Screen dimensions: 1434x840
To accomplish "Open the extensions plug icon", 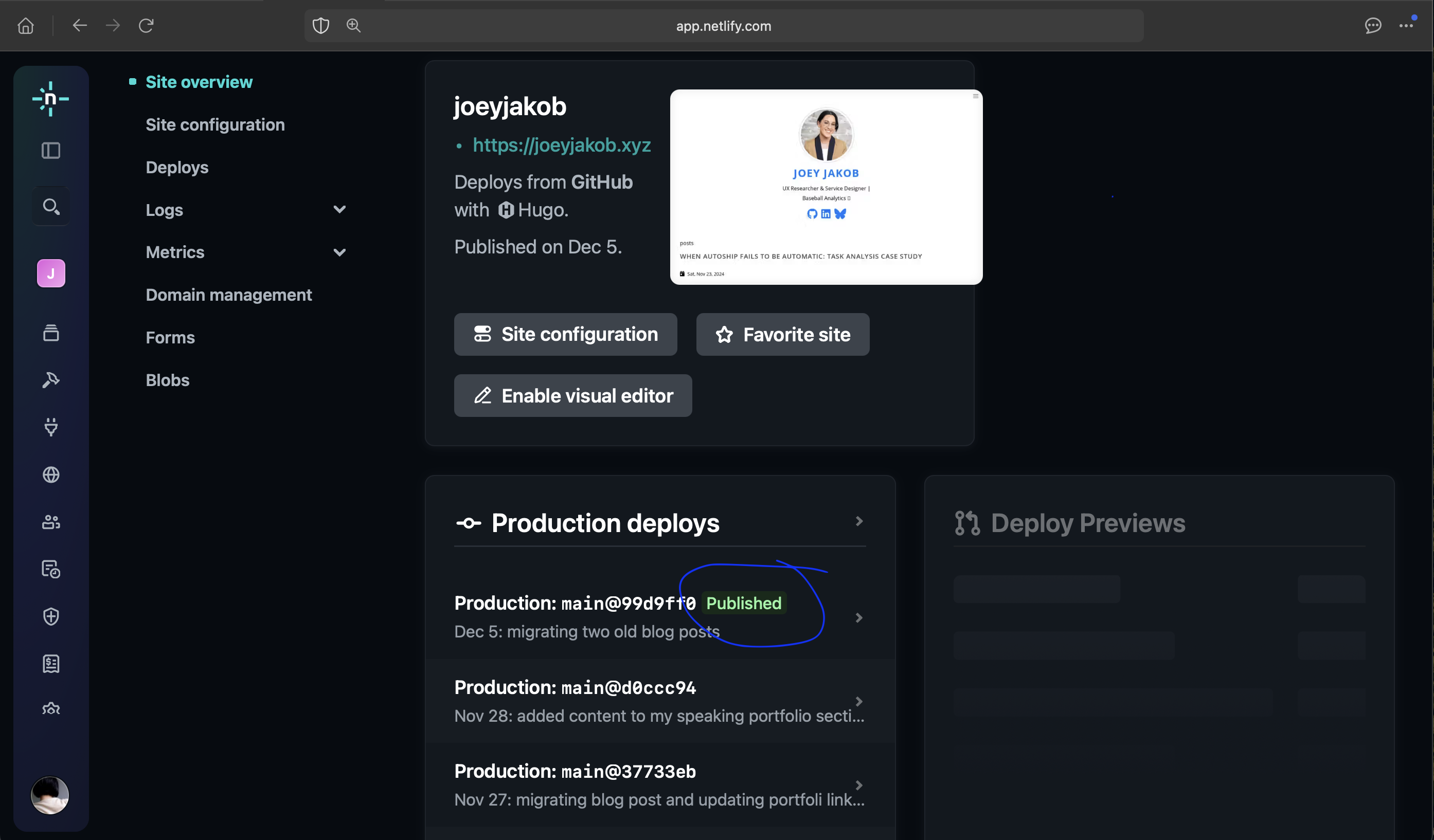I will tap(50, 427).
